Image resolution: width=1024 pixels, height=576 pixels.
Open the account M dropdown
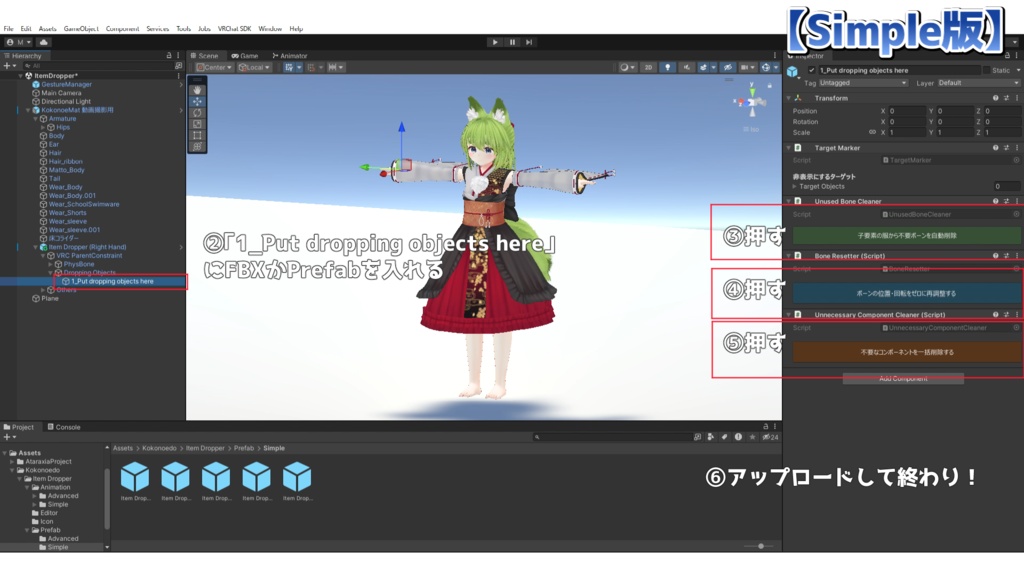[x=18, y=42]
